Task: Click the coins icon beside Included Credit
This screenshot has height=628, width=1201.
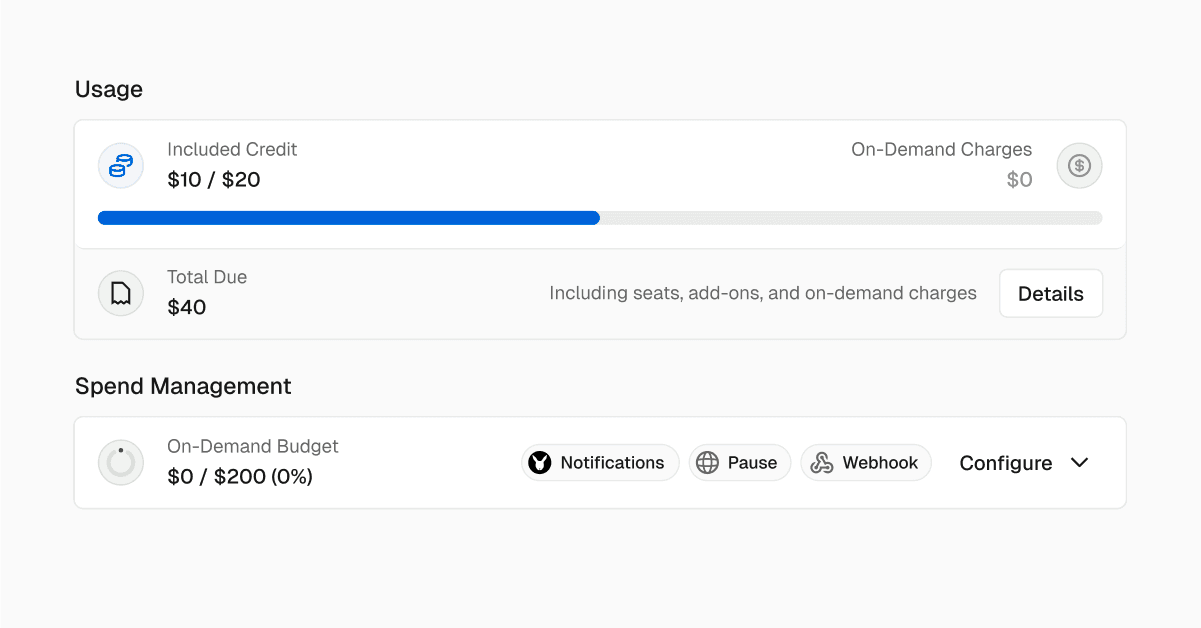Action: tap(121, 165)
